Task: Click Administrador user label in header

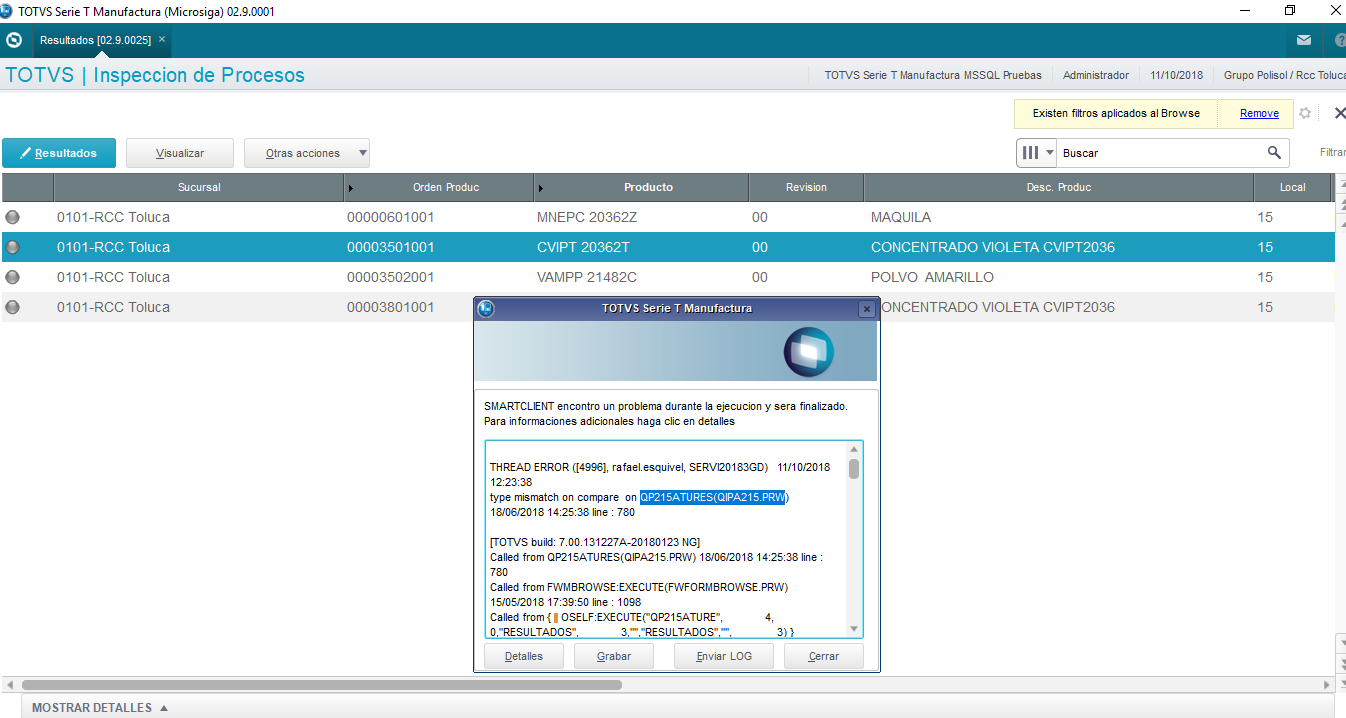Action: (1096, 75)
